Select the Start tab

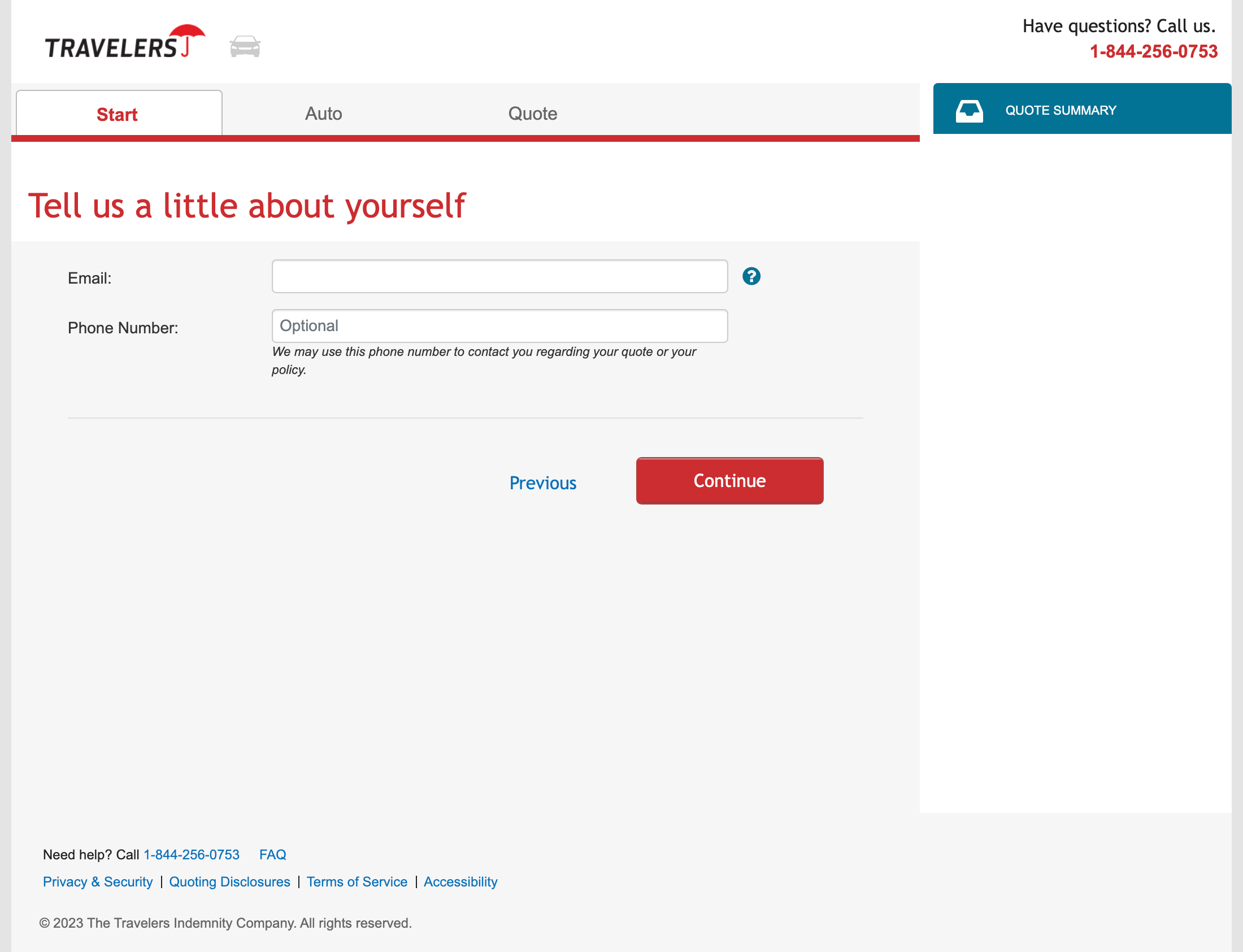[118, 113]
